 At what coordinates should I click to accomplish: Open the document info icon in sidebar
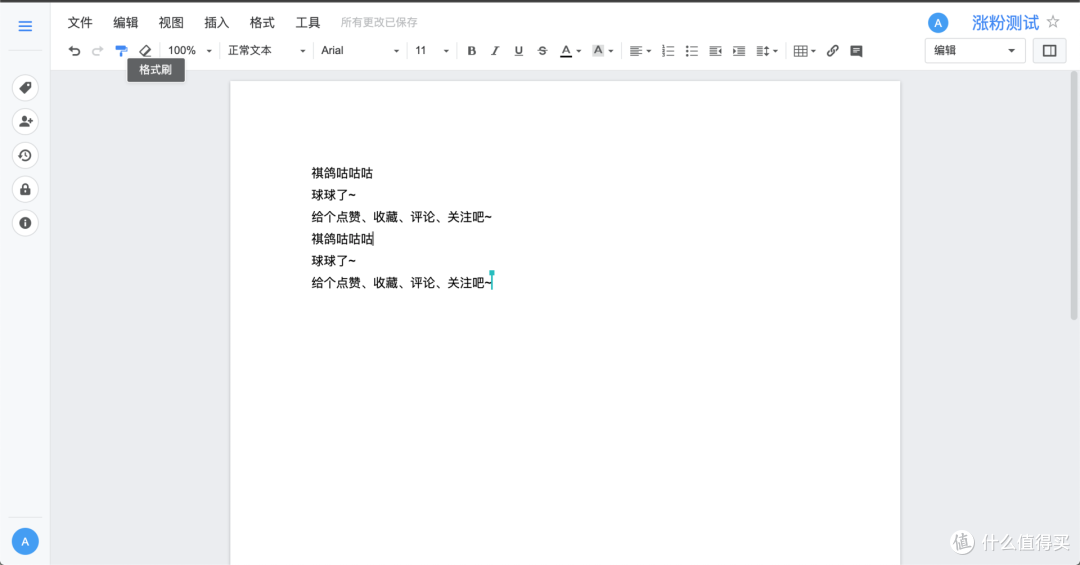(25, 223)
